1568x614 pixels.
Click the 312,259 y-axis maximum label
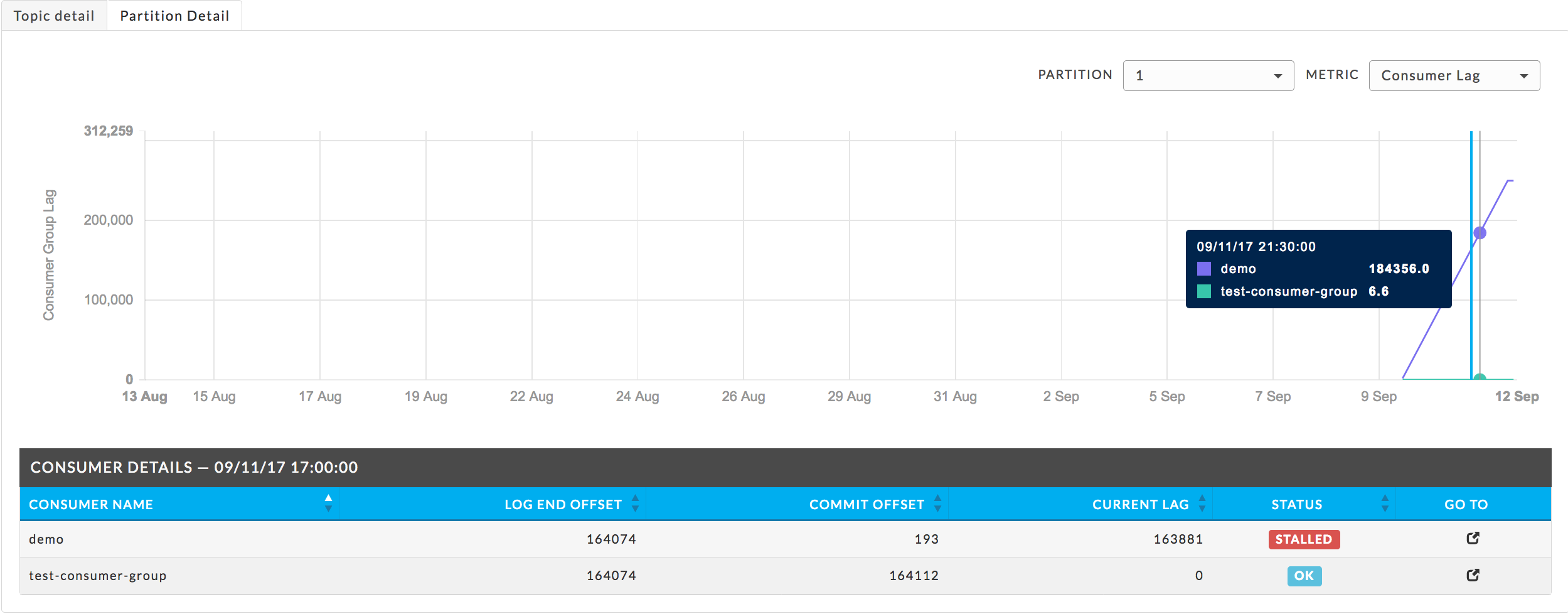point(109,131)
